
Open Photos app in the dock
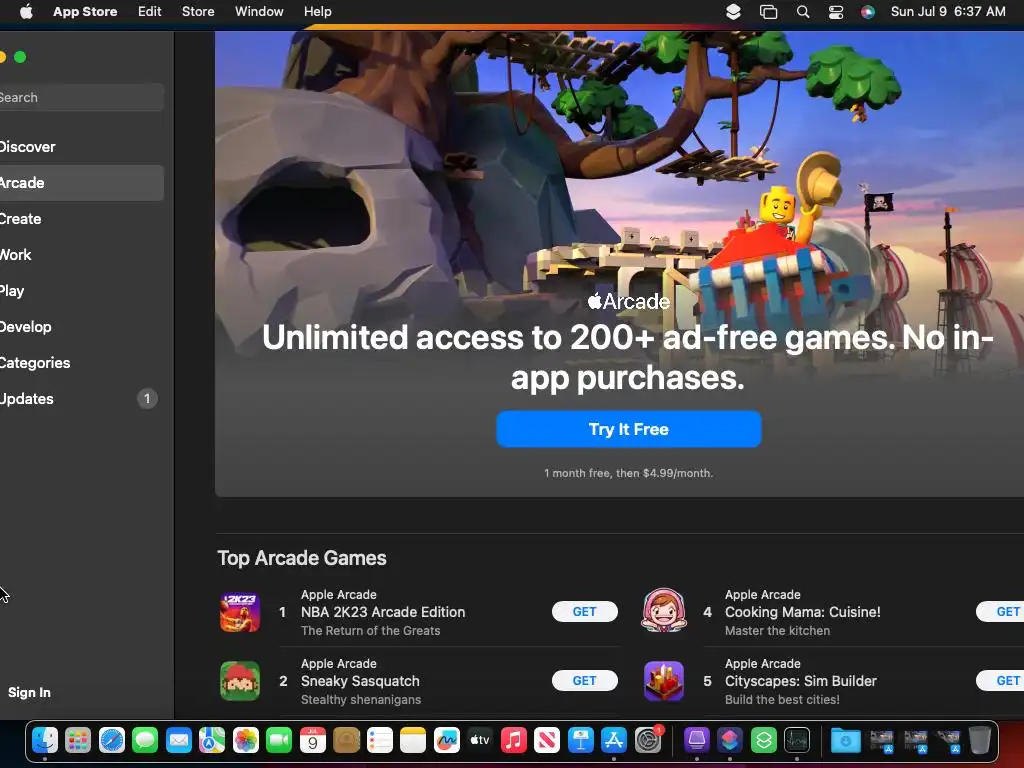[246, 740]
